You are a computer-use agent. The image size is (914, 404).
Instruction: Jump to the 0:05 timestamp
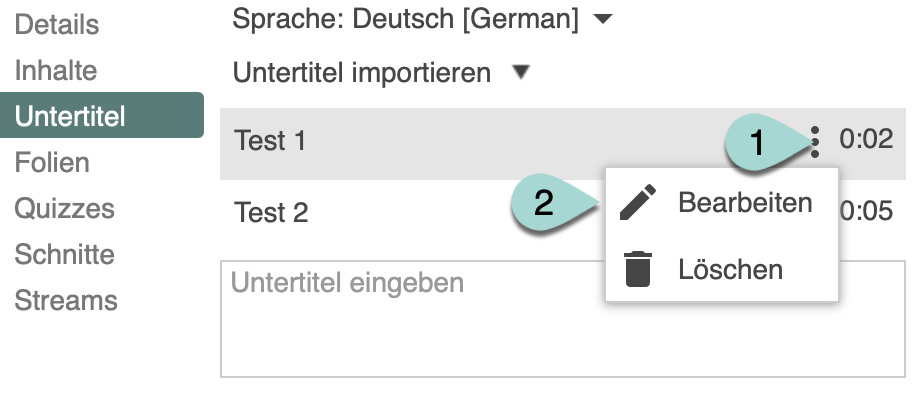tap(866, 212)
